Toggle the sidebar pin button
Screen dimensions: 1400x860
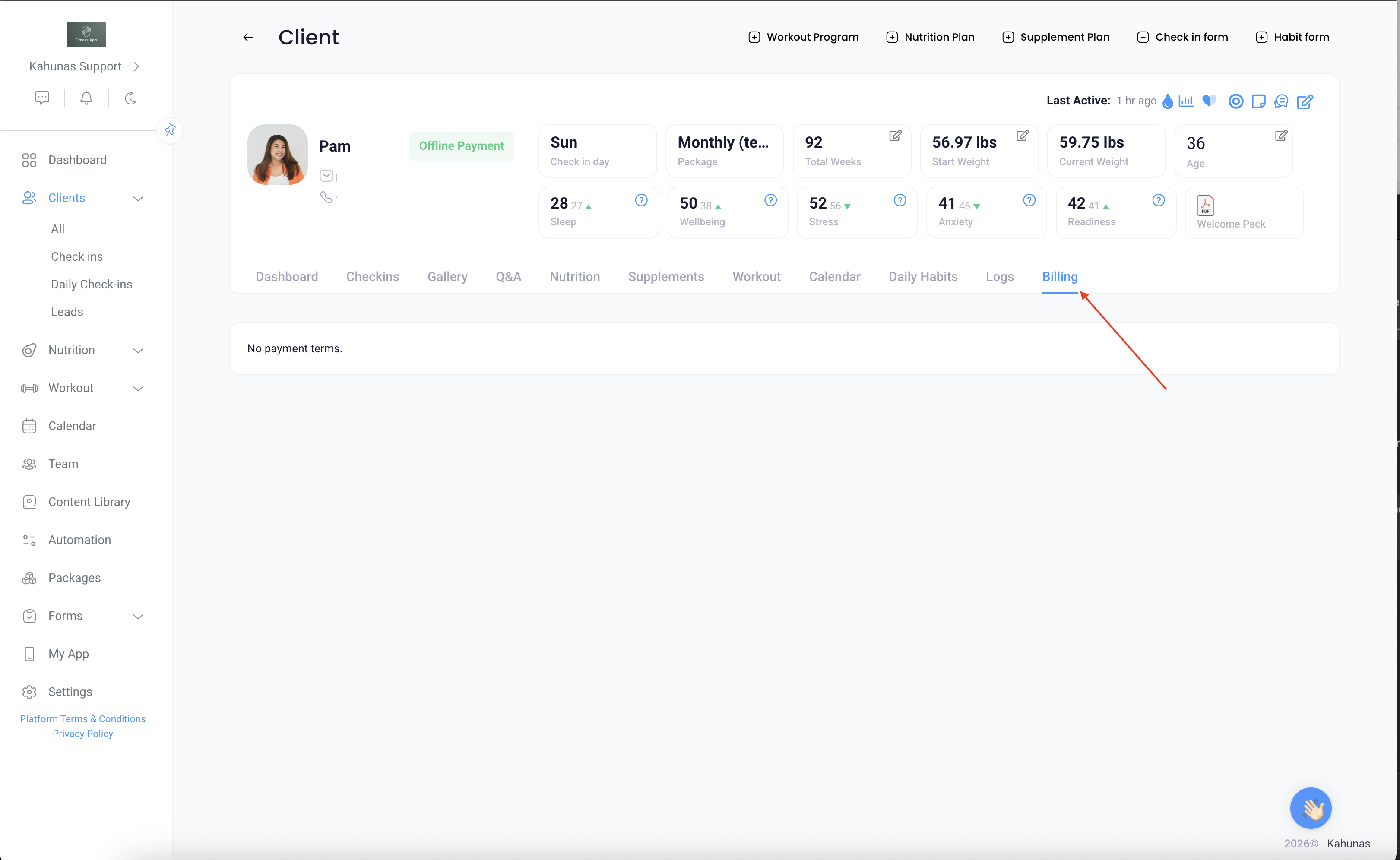(x=170, y=130)
